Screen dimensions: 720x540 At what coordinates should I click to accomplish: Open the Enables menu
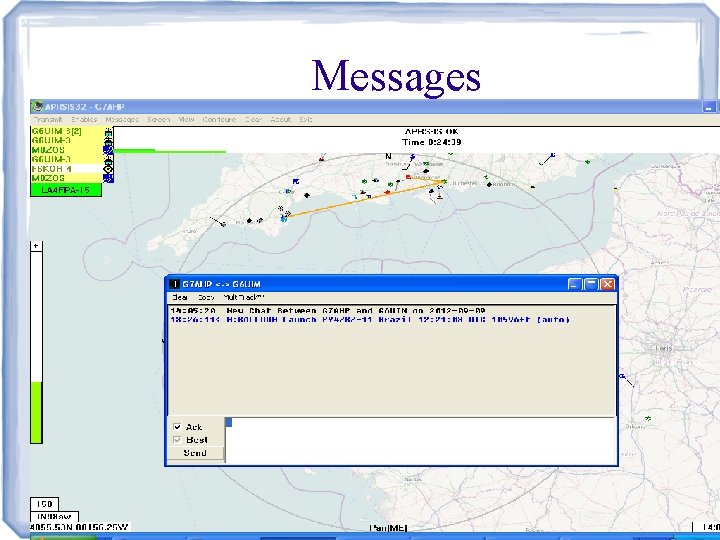click(84, 119)
